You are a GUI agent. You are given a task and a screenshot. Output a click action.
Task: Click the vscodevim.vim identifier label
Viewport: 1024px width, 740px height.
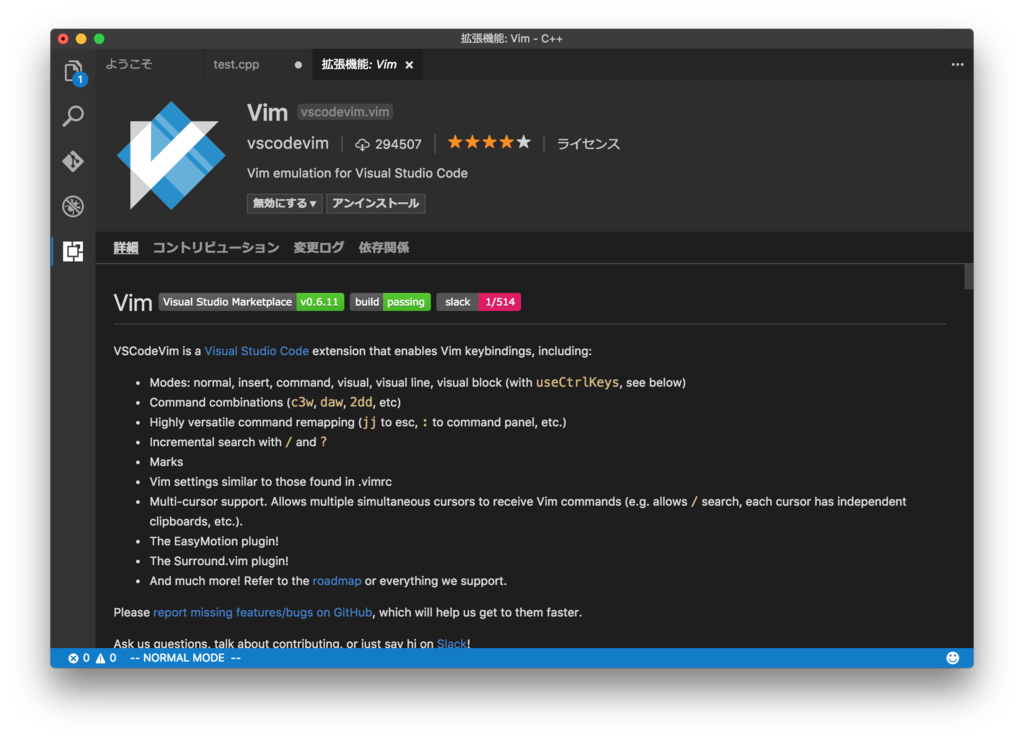(x=345, y=112)
